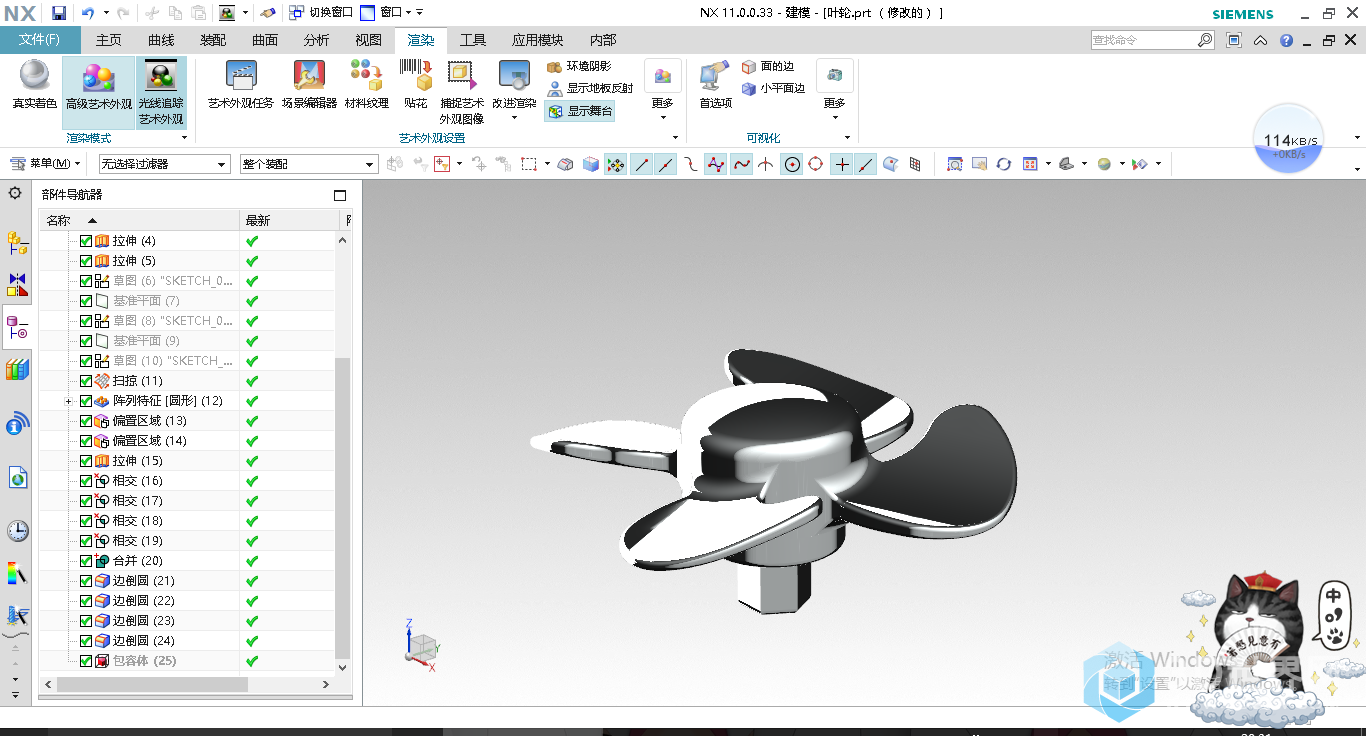
Task: Click the 小平面边 facet edges button
Action: [773, 88]
